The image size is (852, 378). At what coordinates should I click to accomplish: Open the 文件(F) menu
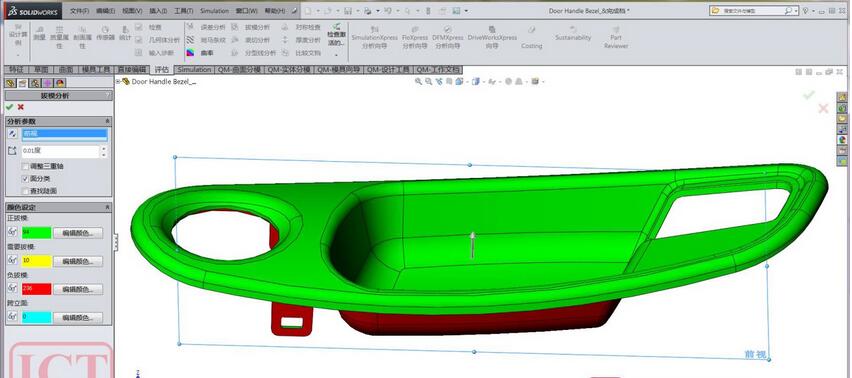click(79, 11)
